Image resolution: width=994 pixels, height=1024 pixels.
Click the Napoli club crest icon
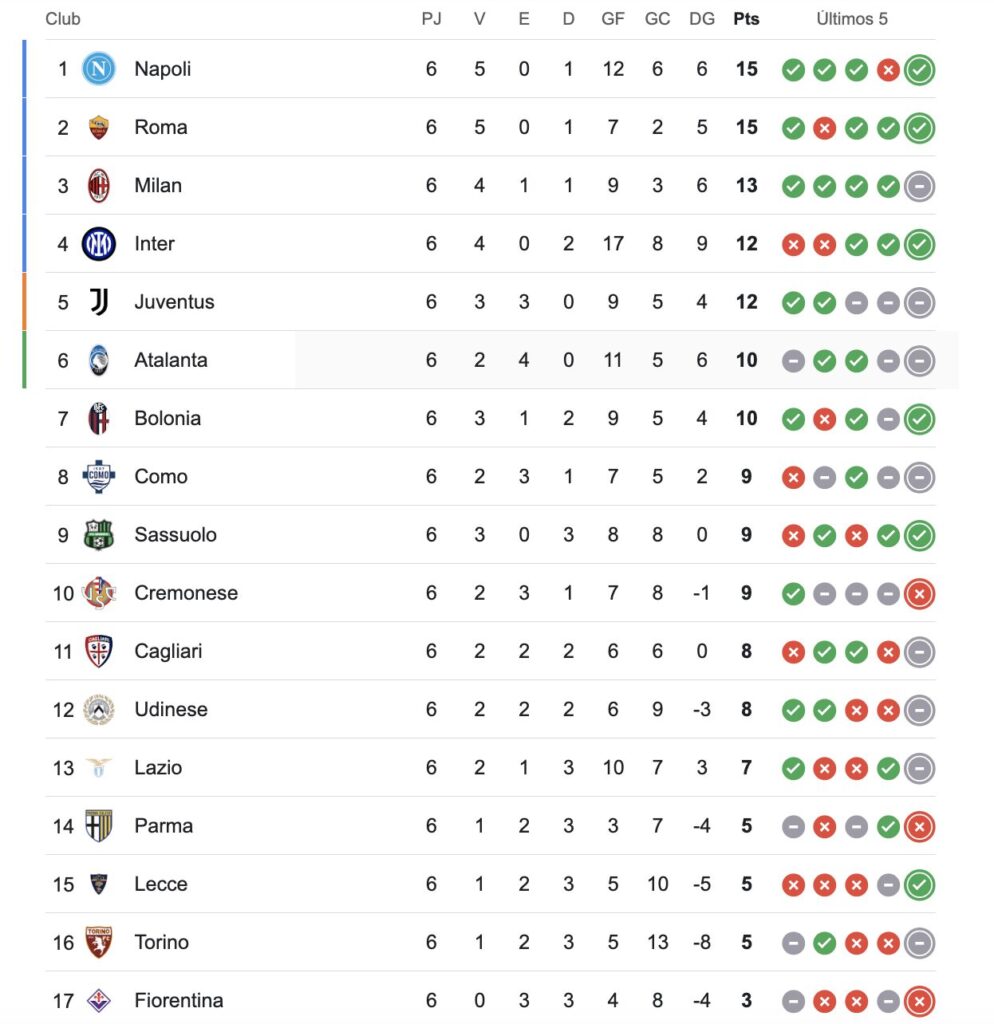(x=99, y=69)
